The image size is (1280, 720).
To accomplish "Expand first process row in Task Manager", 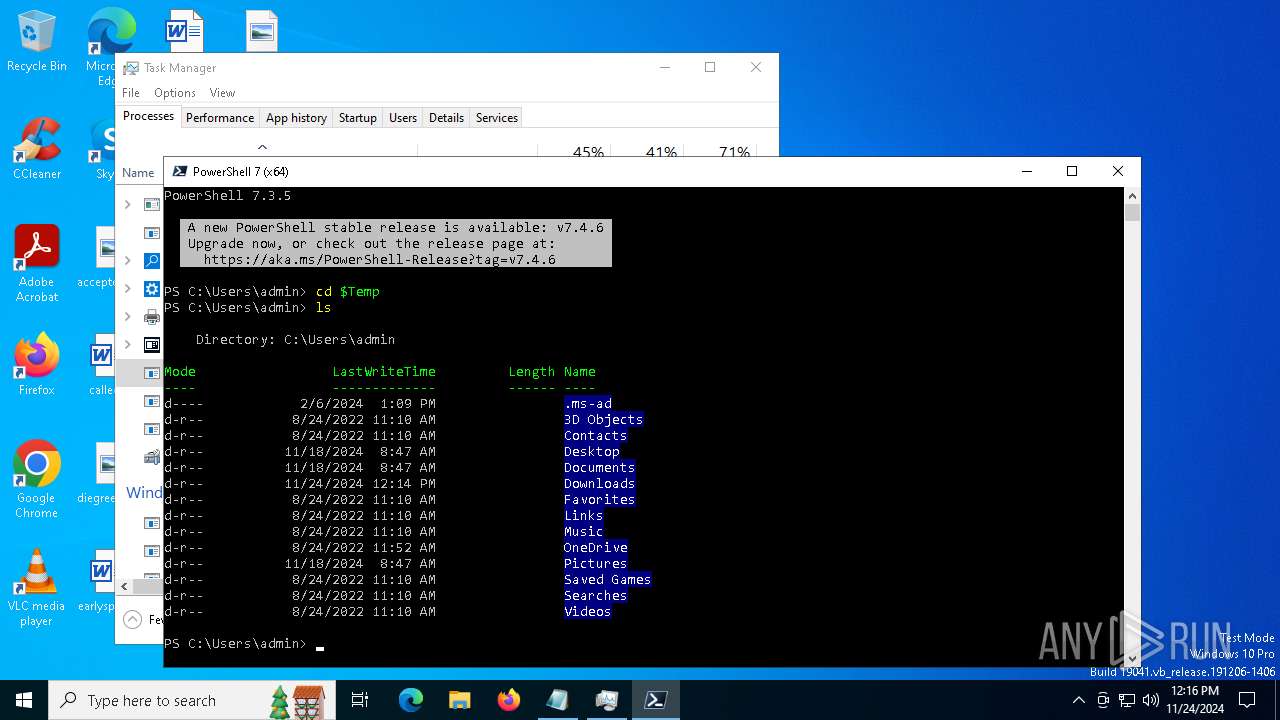I will pos(127,204).
